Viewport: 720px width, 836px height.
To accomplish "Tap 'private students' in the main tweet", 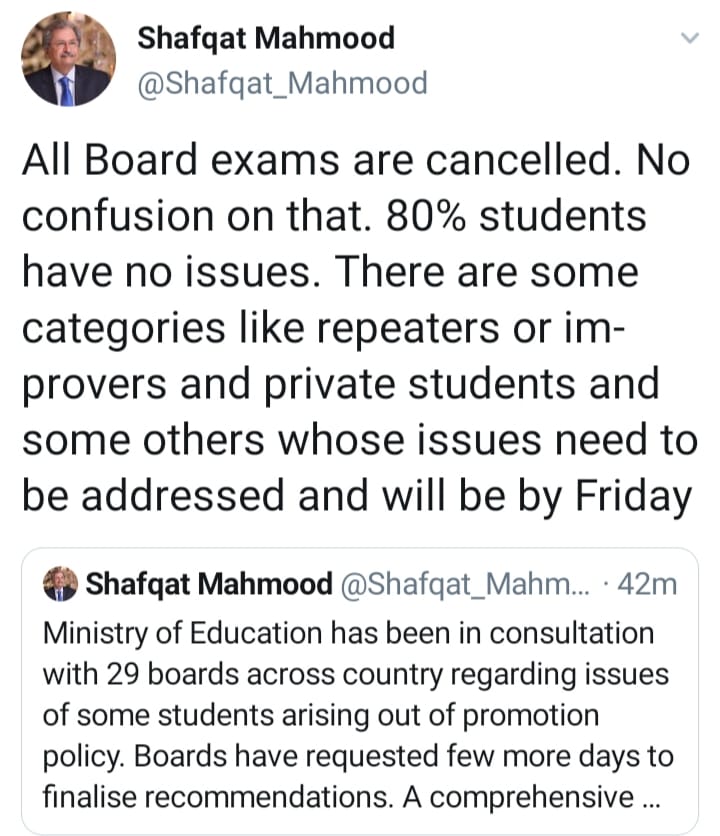I will click(419, 385).
